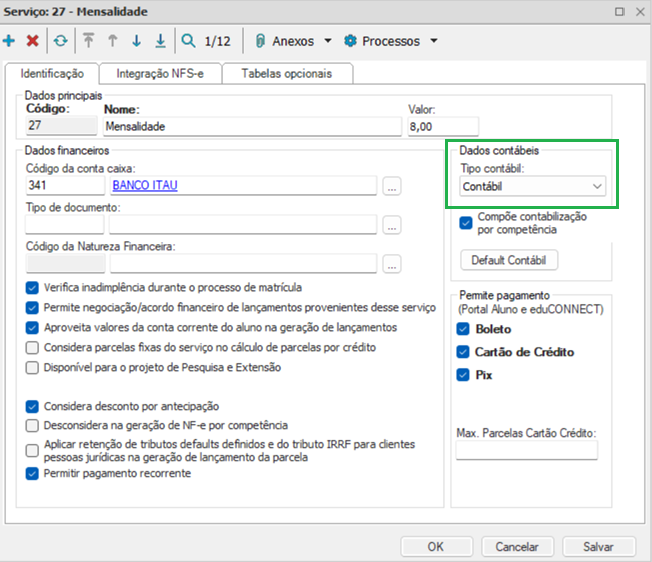This screenshot has height=562, width=652.
Task: Open lookup button for Natureza Financeira
Action: click(x=392, y=264)
